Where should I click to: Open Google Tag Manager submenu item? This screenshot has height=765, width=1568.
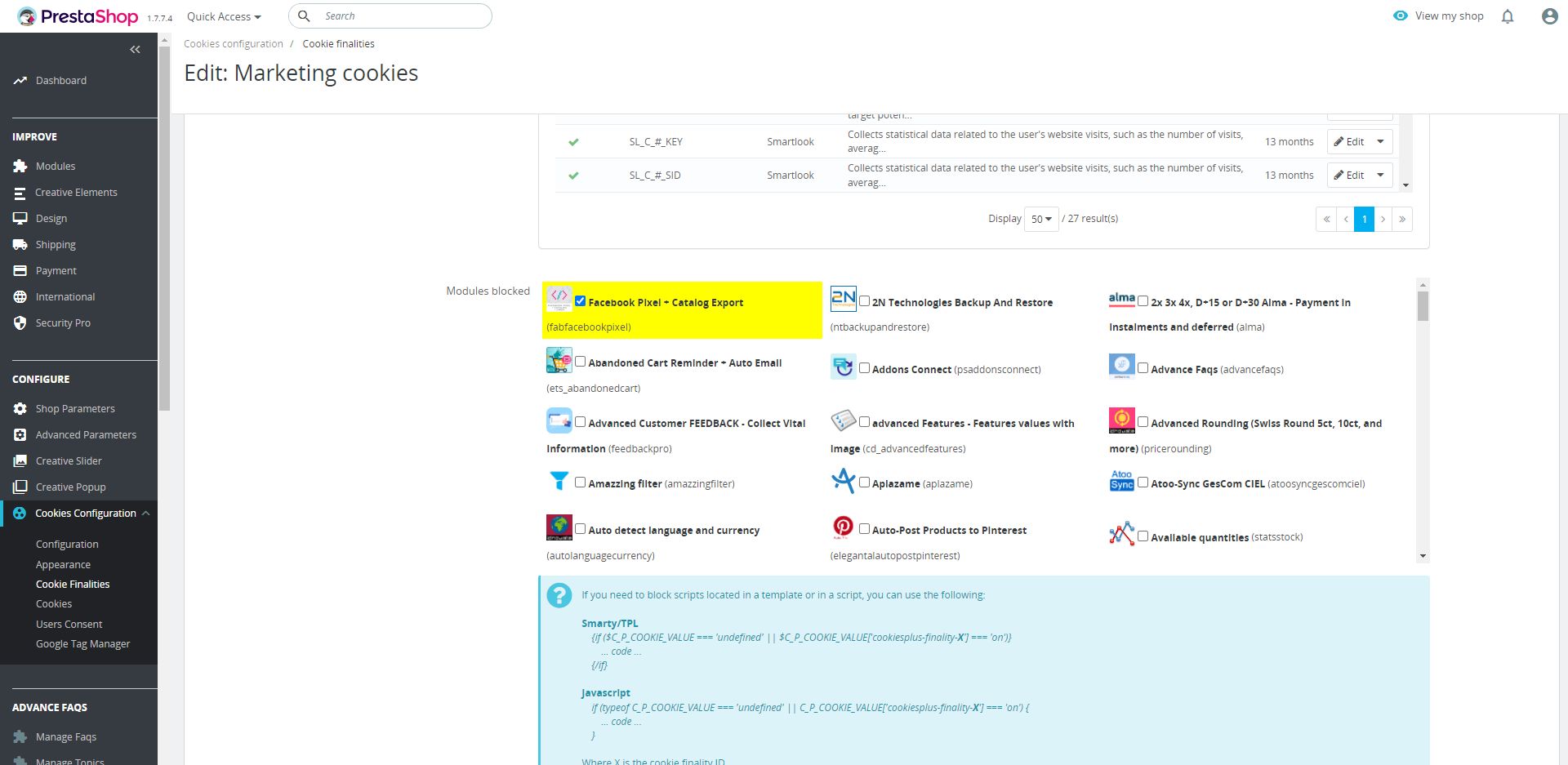coord(83,644)
